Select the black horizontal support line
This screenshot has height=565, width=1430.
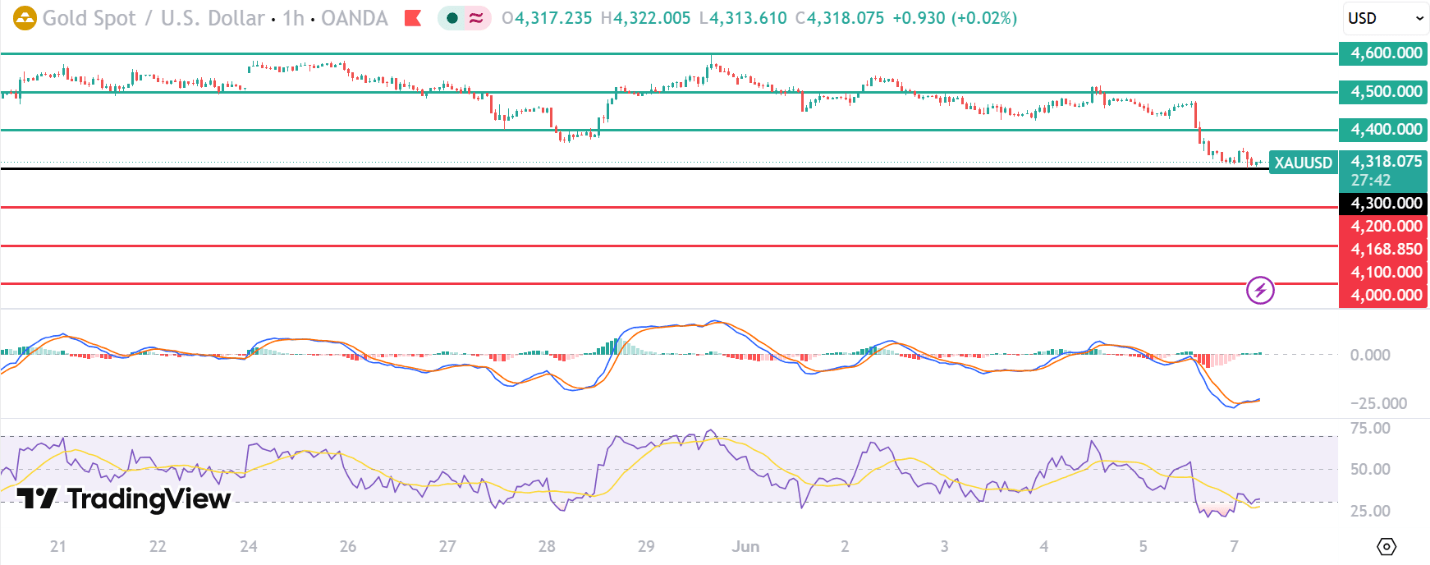point(669,168)
